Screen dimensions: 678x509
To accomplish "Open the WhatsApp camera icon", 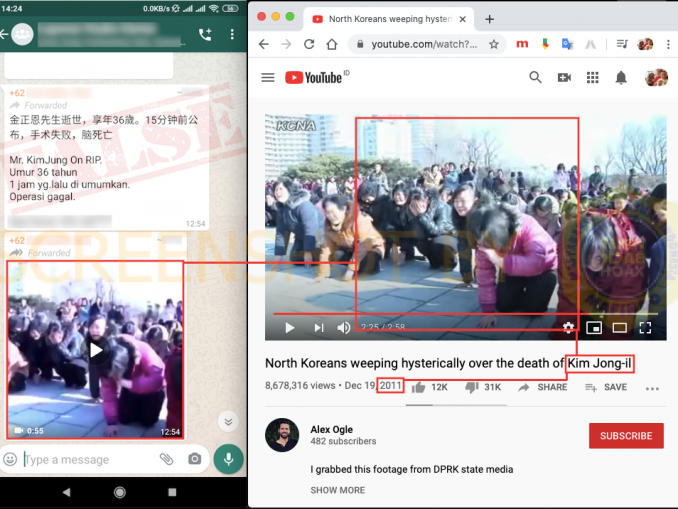I will [195, 459].
